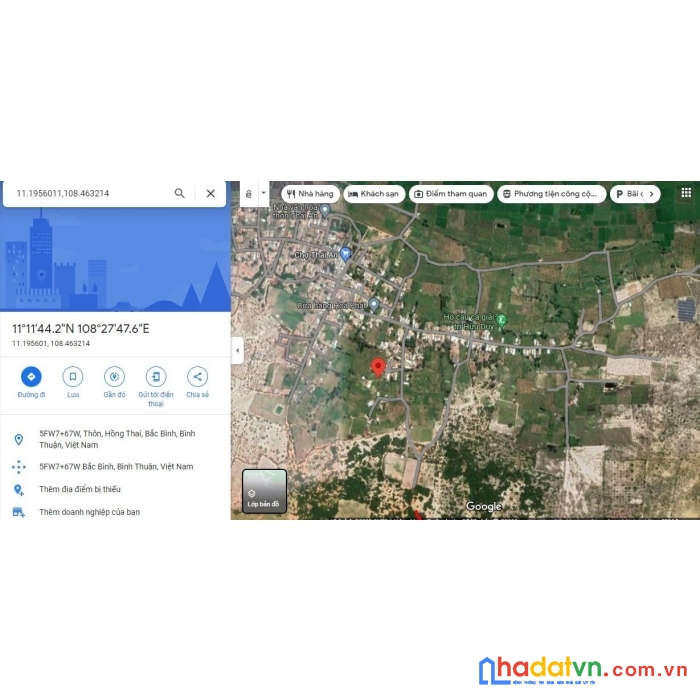Screen dimensions: 700x700
Task: Click the add business storefront icon
Action: (19, 512)
